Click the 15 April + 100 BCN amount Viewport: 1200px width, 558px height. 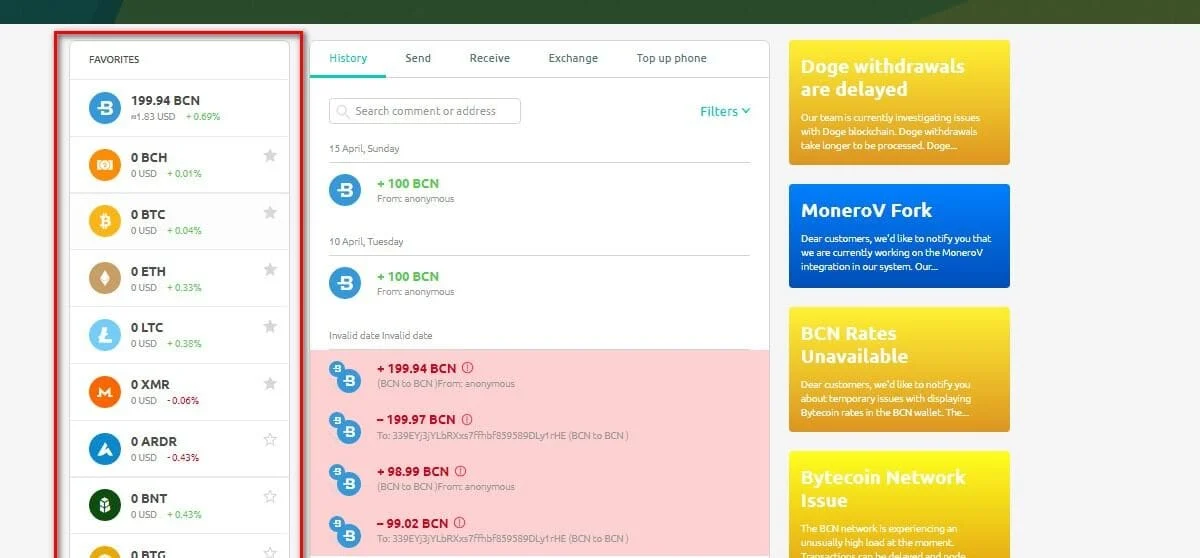(408, 184)
